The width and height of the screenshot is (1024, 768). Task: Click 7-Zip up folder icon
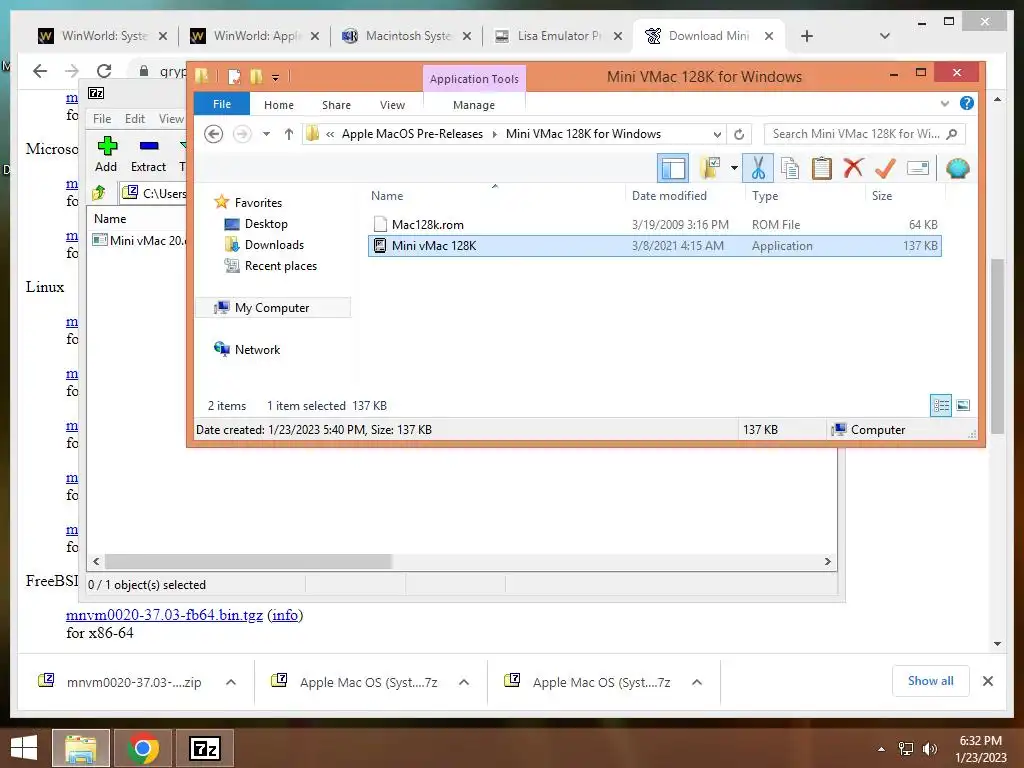pyautogui.click(x=99, y=193)
